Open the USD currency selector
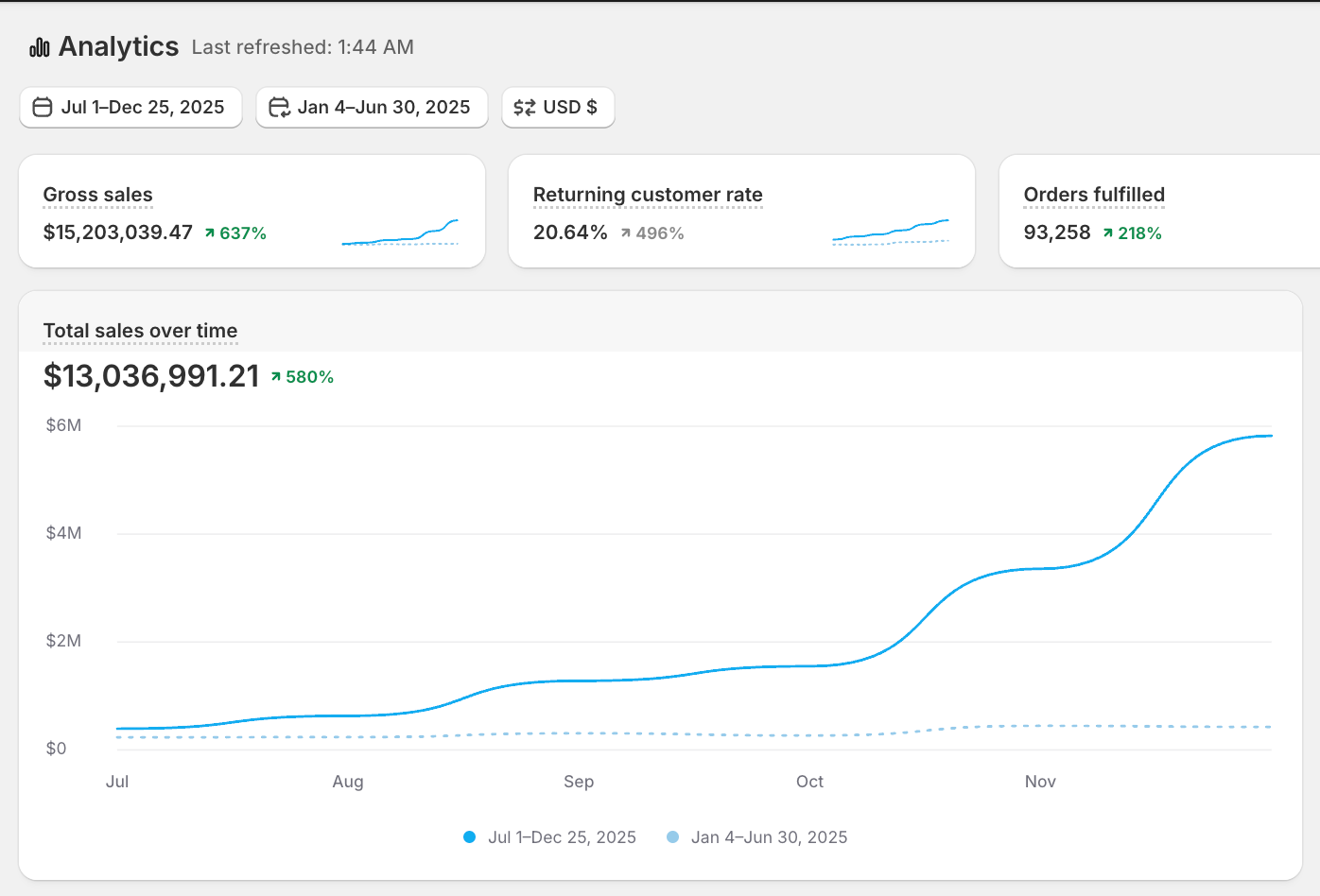The height and width of the screenshot is (896, 1320). 558,107
